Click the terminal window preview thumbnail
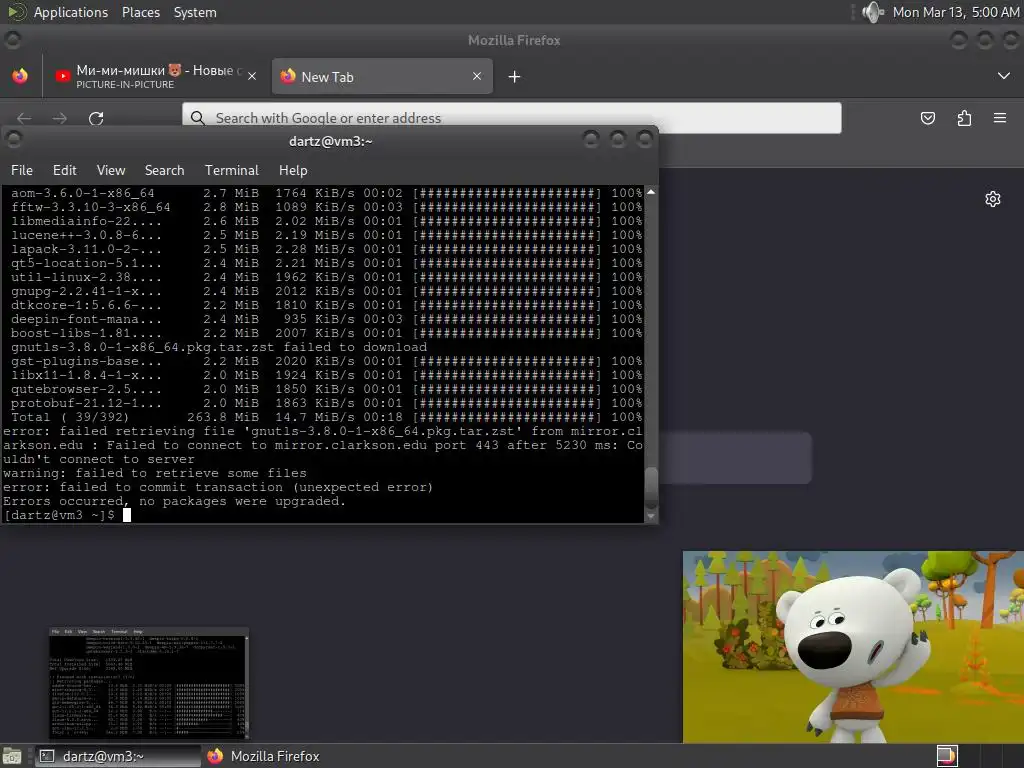The height and width of the screenshot is (768, 1024). point(149,683)
